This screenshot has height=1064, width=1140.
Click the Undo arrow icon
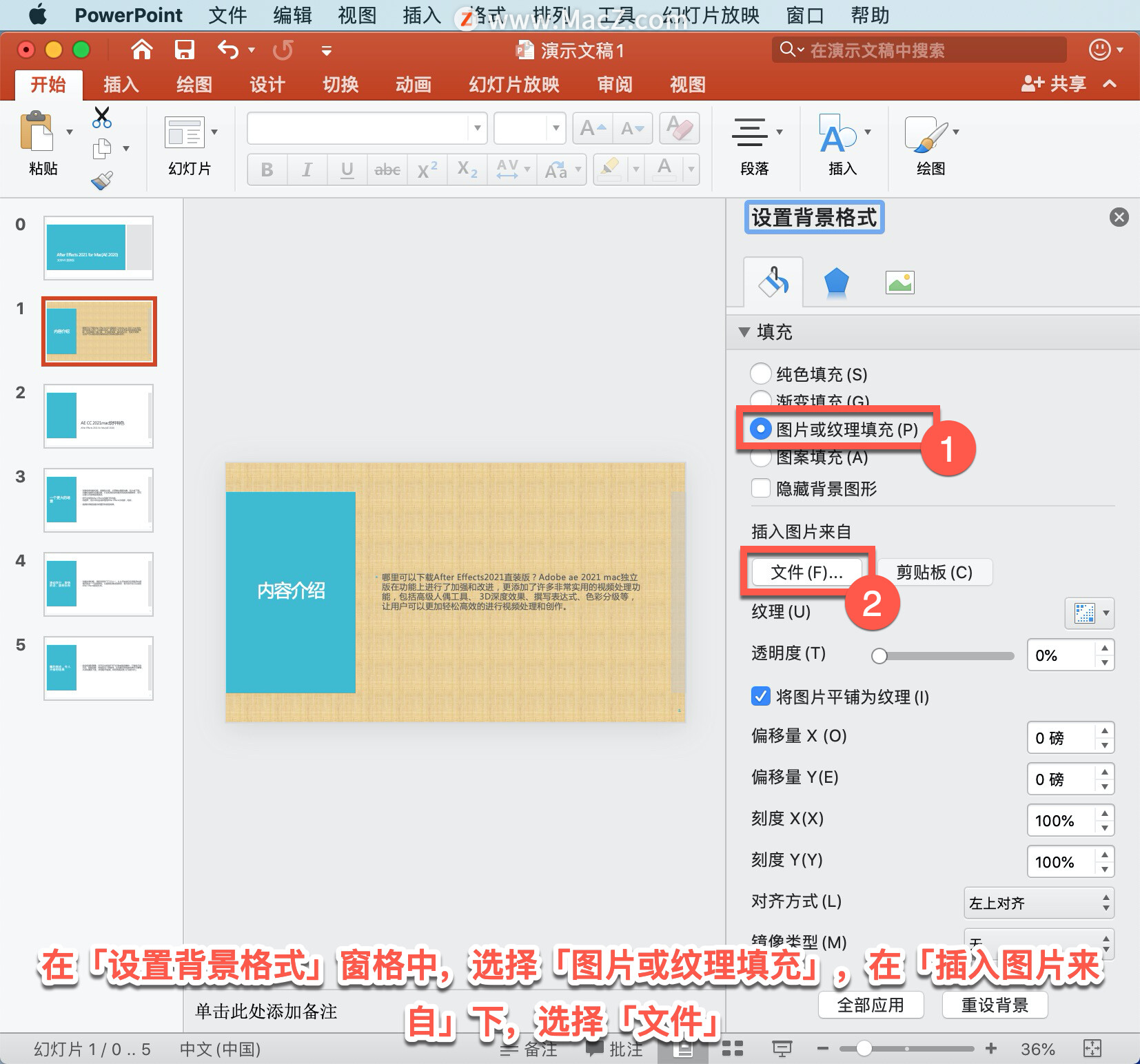pos(227,50)
